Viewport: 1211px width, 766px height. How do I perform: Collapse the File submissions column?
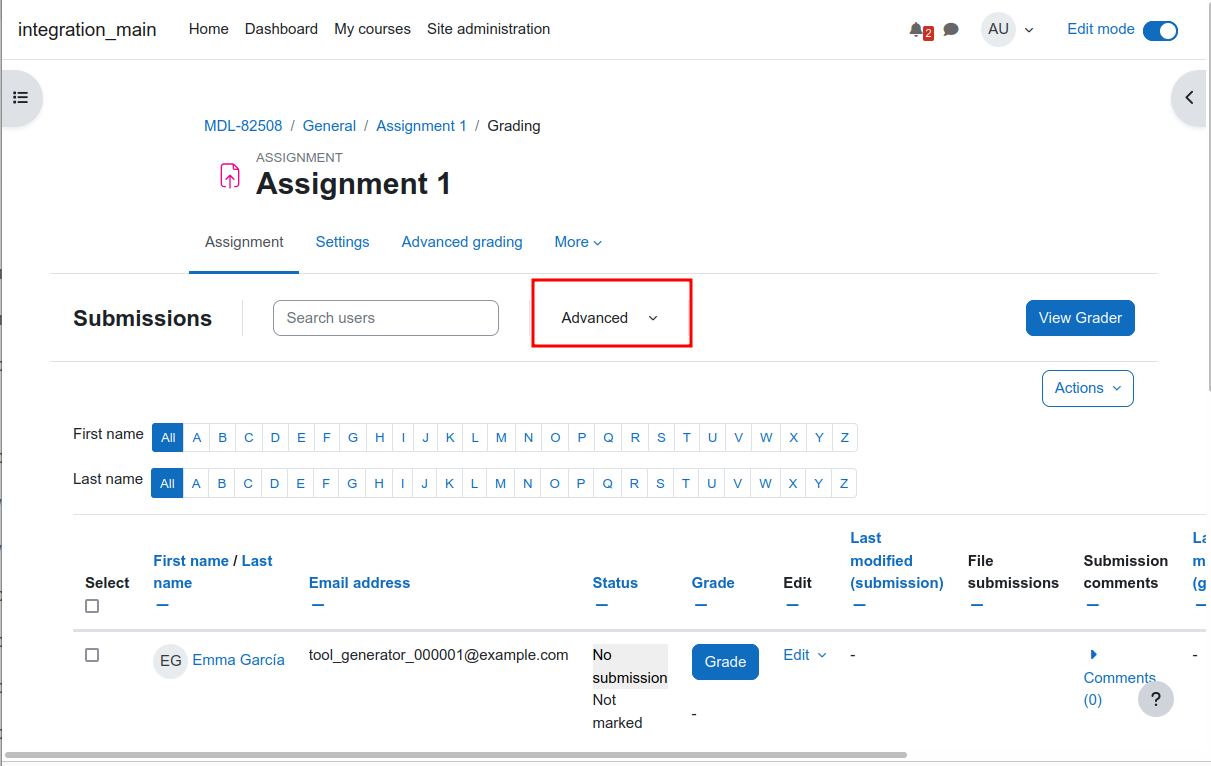[x=977, y=605]
